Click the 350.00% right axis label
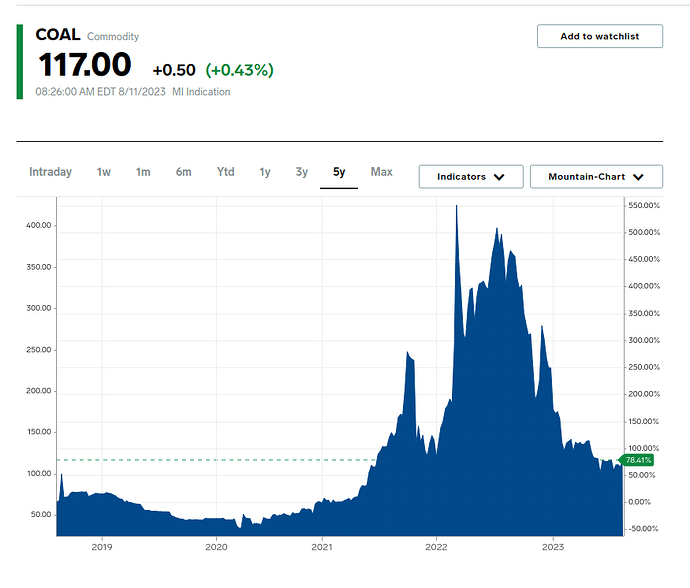The image size is (690, 588). pos(644,313)
